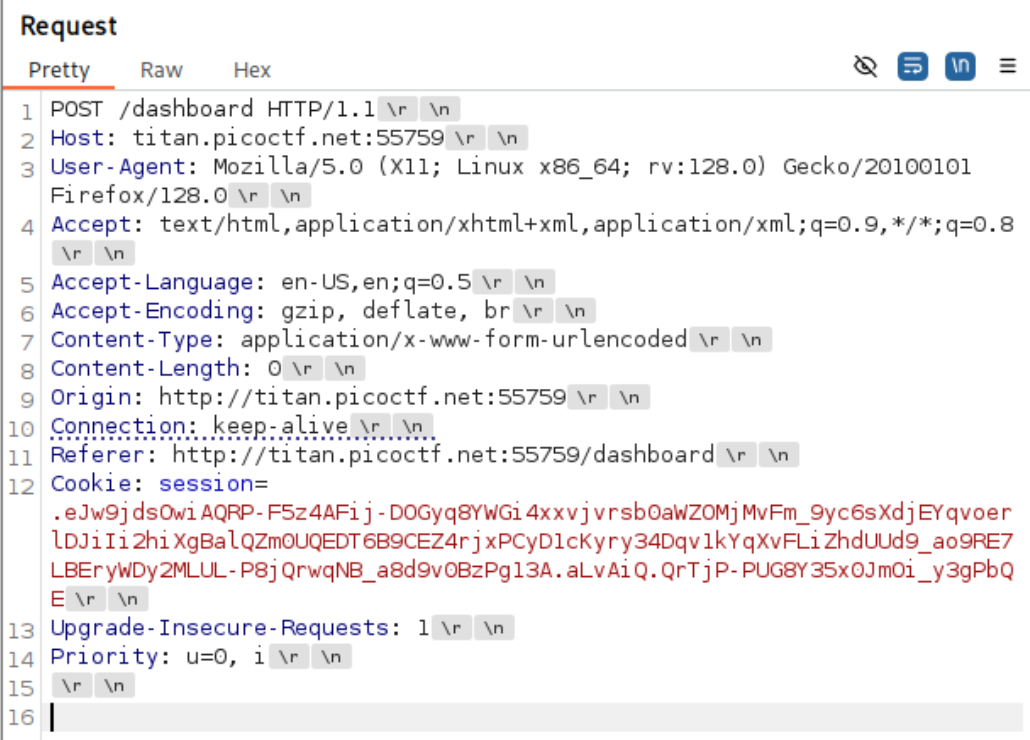Click 'gzip, deflate, br' encoding value
The width and height of the screenshot is (1030, 740).
point(395,311)
